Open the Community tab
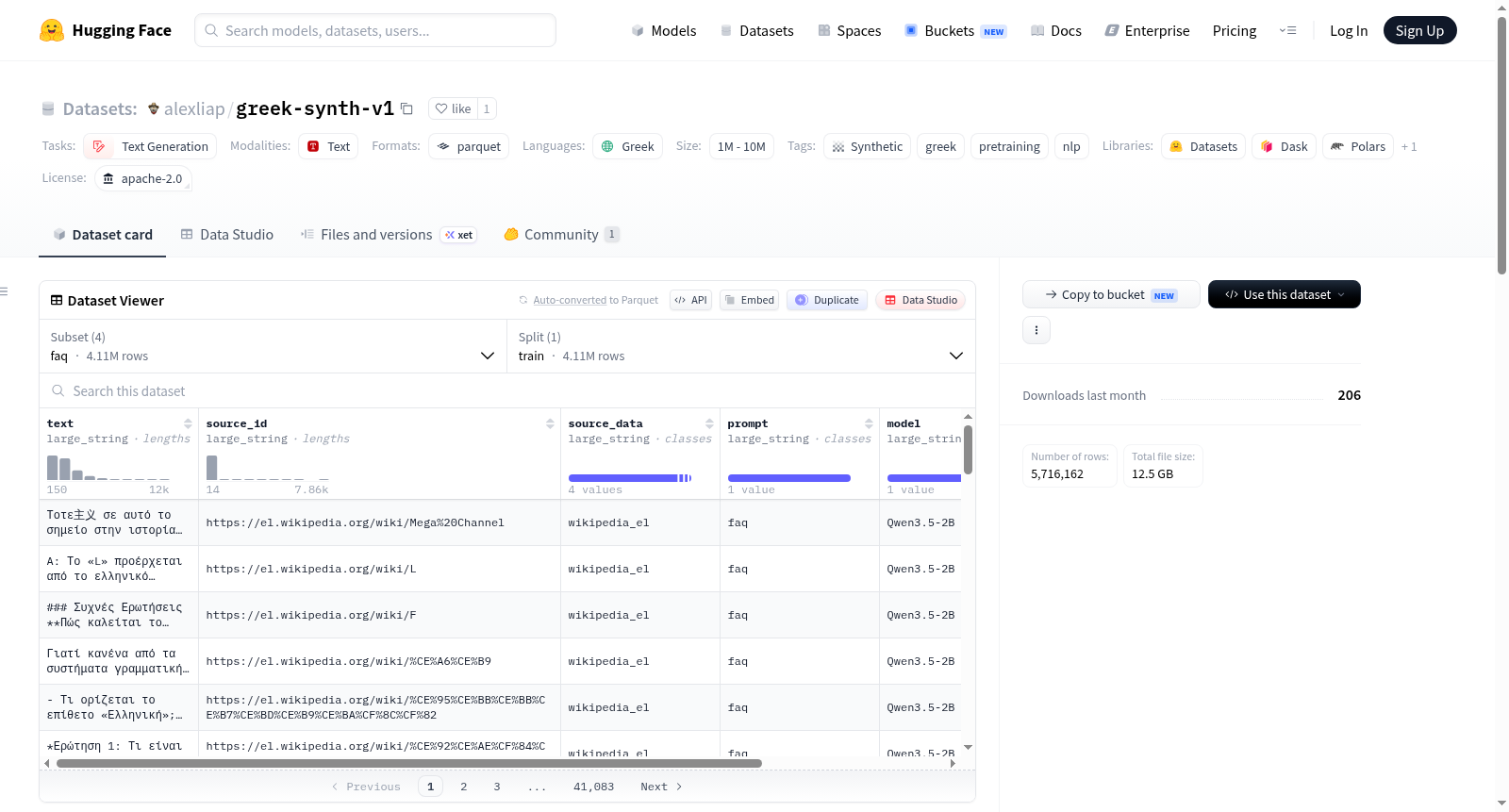The image size is (1509, 812). 561,235
